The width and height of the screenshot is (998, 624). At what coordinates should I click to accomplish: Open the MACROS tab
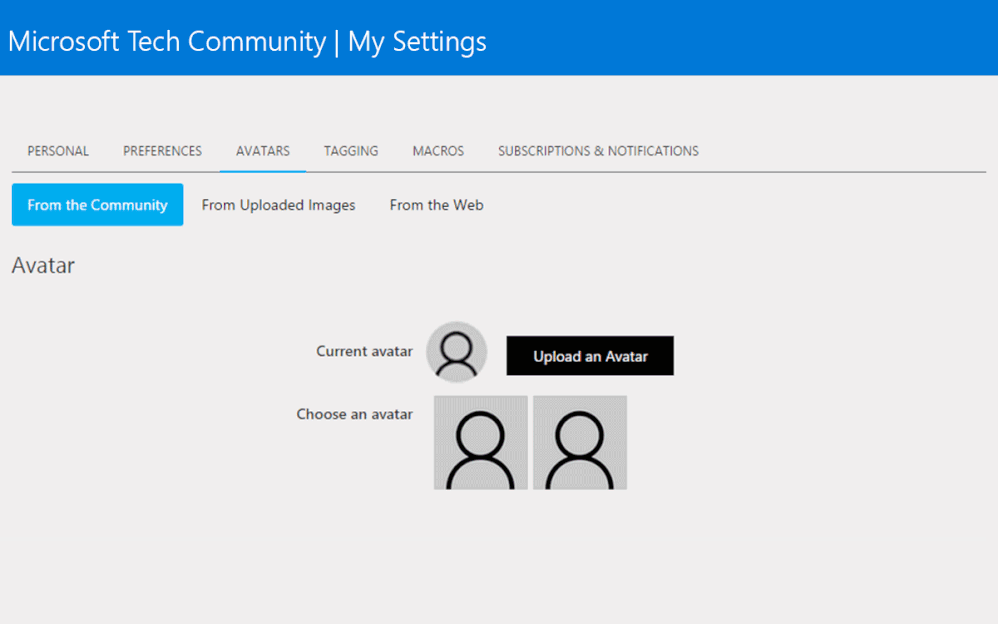(438, 151)
